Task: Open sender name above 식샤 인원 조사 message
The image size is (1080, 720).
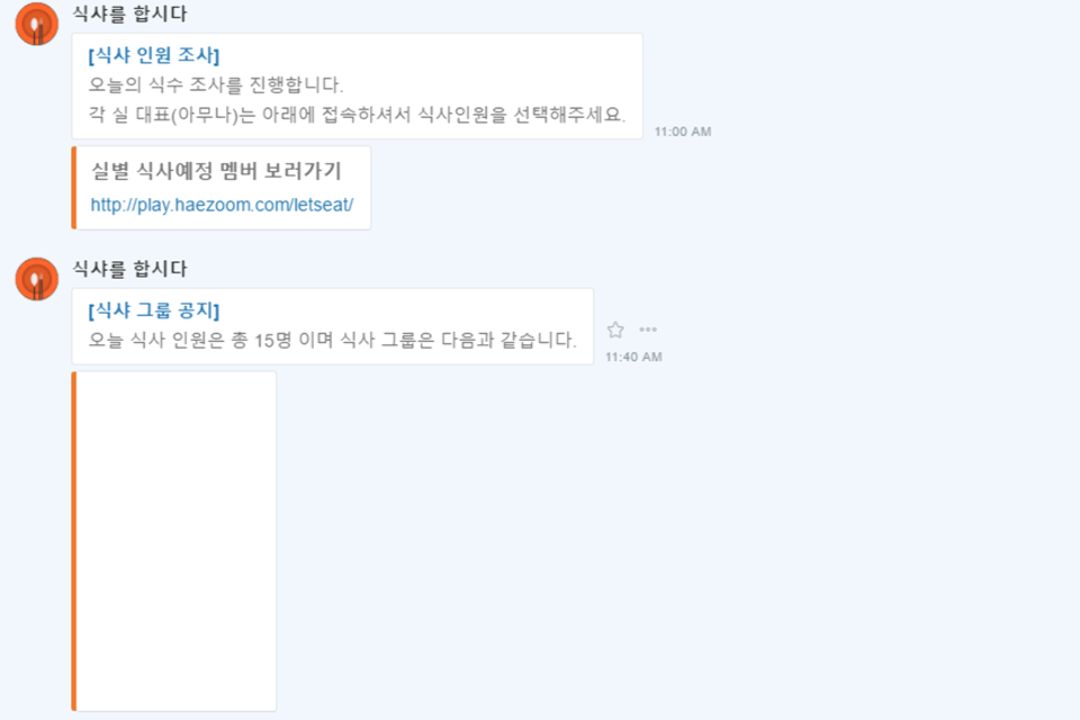Action: [x=129, y=14]
